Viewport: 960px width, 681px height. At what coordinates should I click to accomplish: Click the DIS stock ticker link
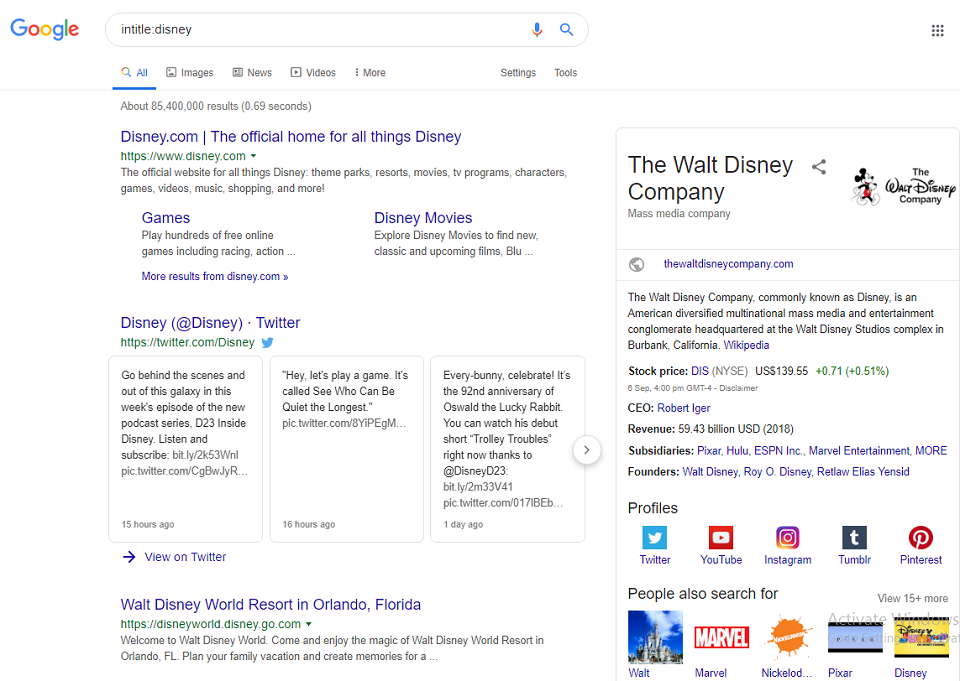point(700,371)
